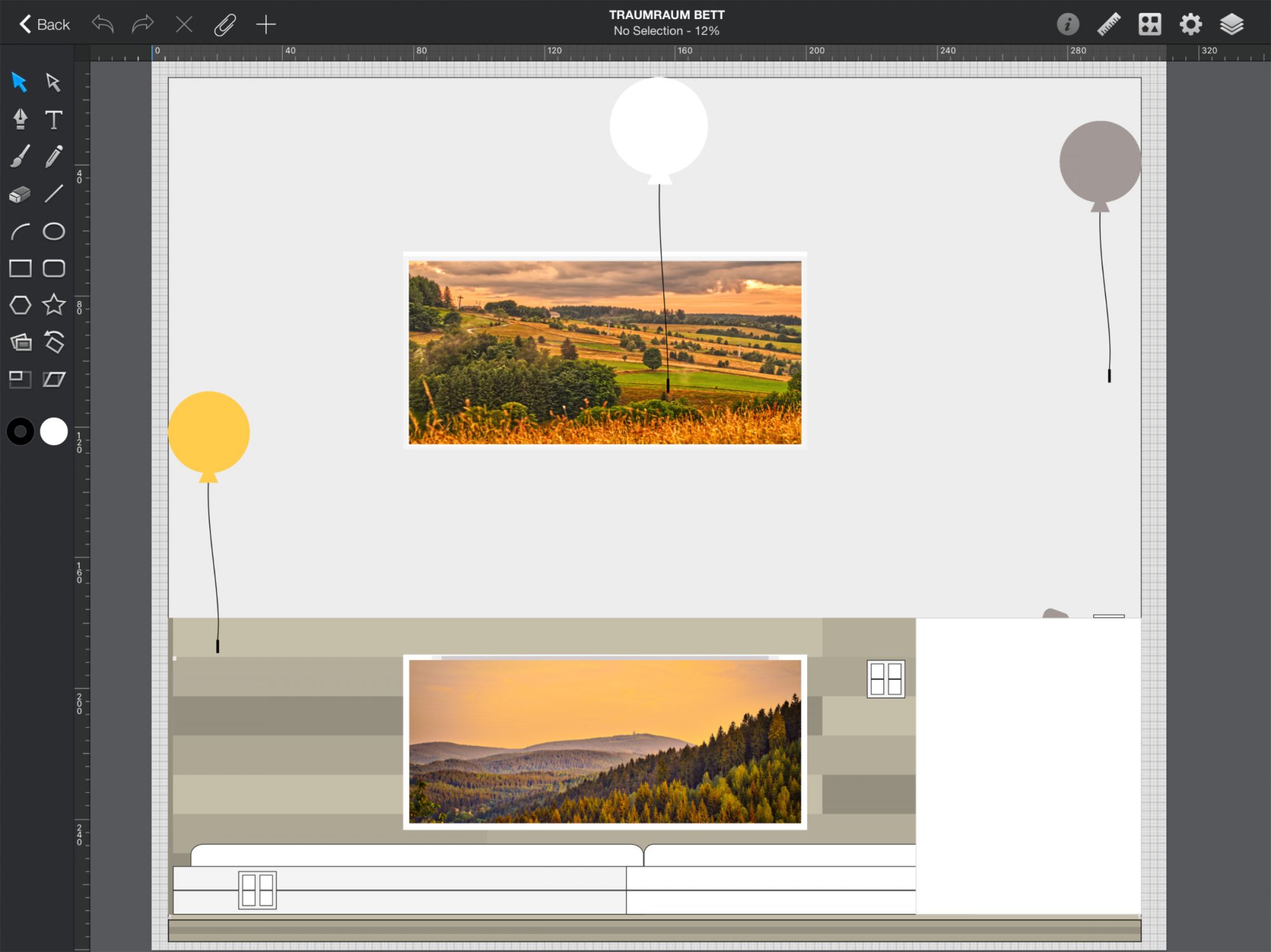
Task: Redo the last action
Action: (143, 24)
